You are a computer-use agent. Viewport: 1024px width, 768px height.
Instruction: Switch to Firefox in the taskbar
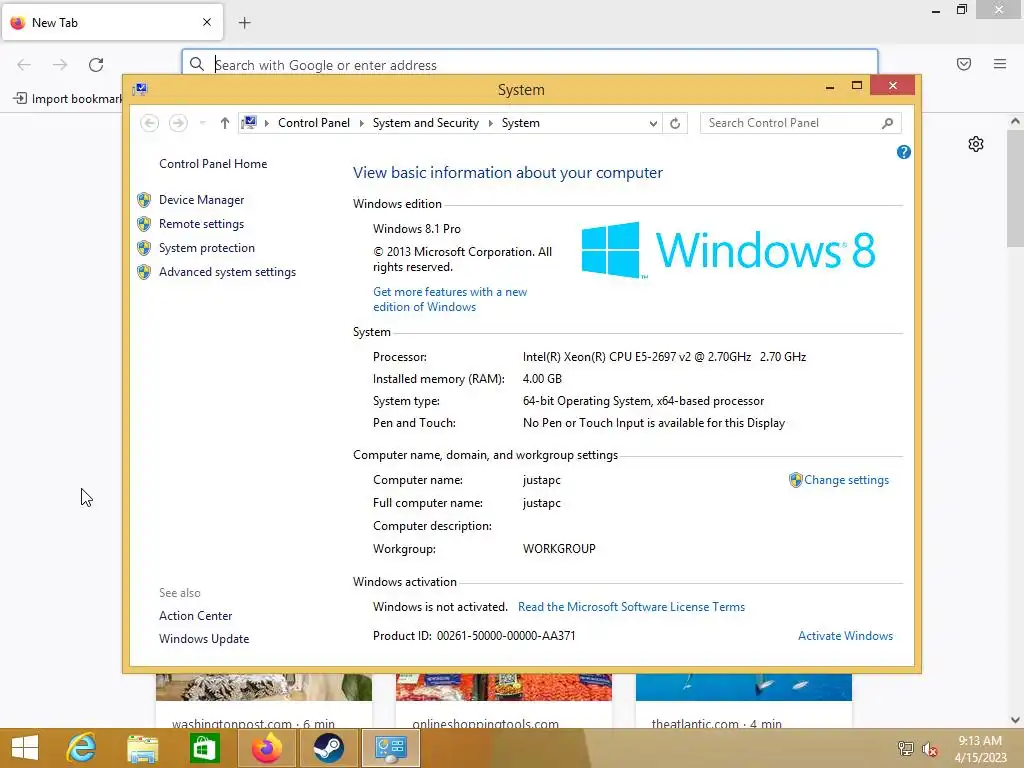coord(267,748)
